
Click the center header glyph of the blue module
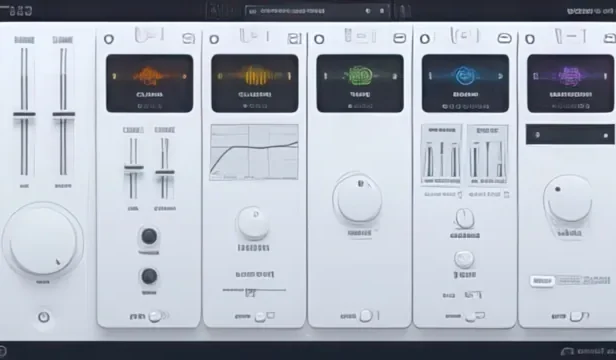[465, 35]
